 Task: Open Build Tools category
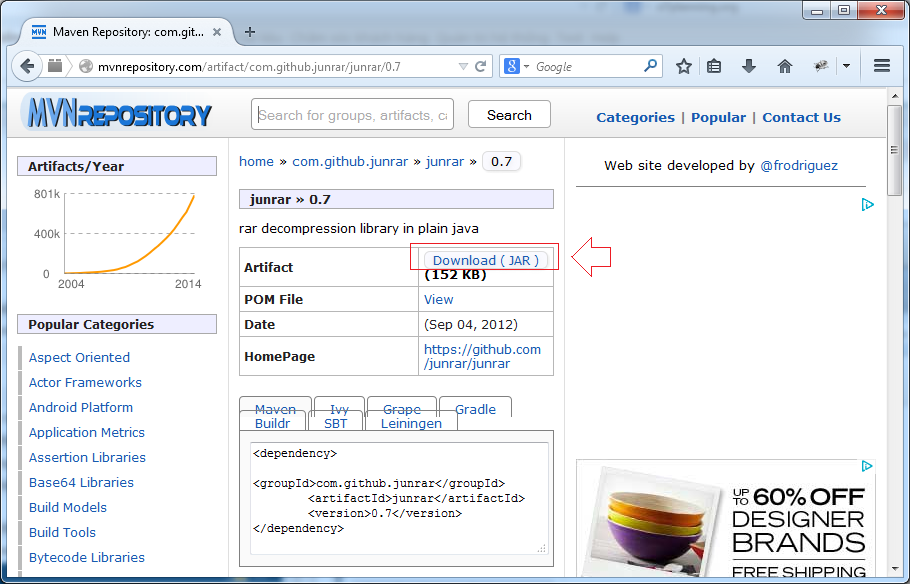(x=62, y=532)
